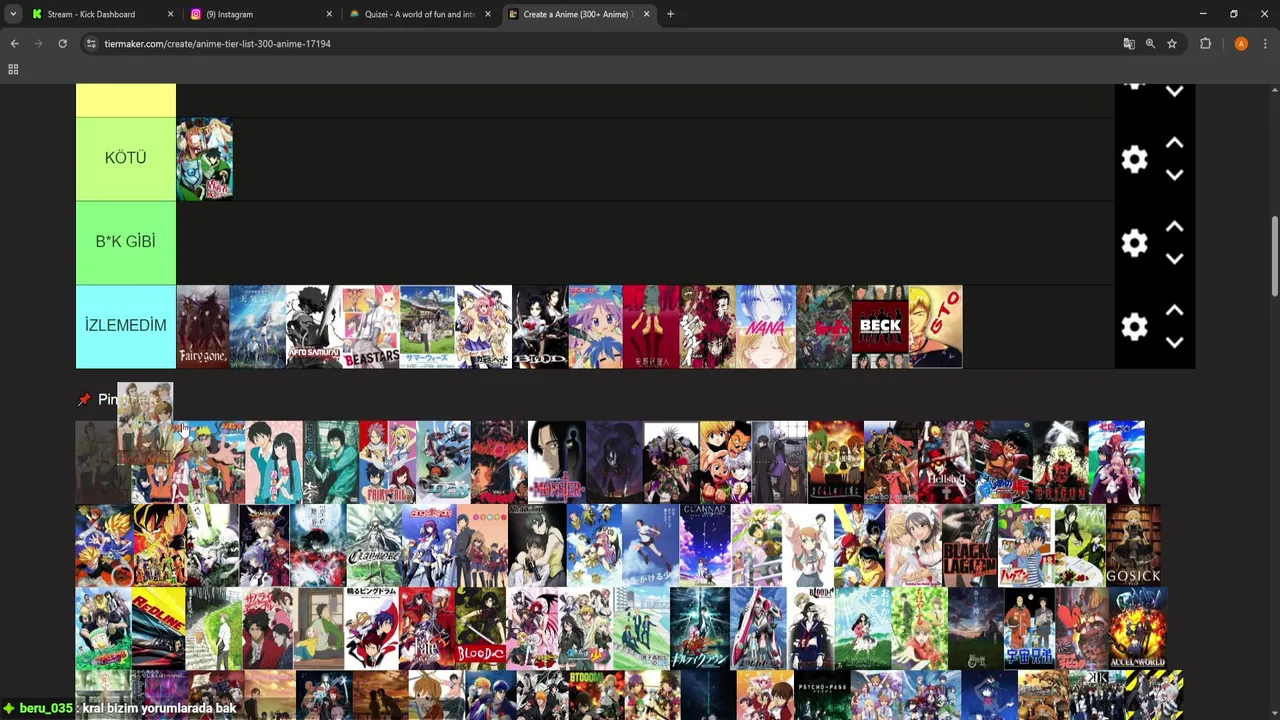Pick the Black Lagoon poster from the pool
The width and height of the screenshot is (1280, 720).
click(969, 545)
